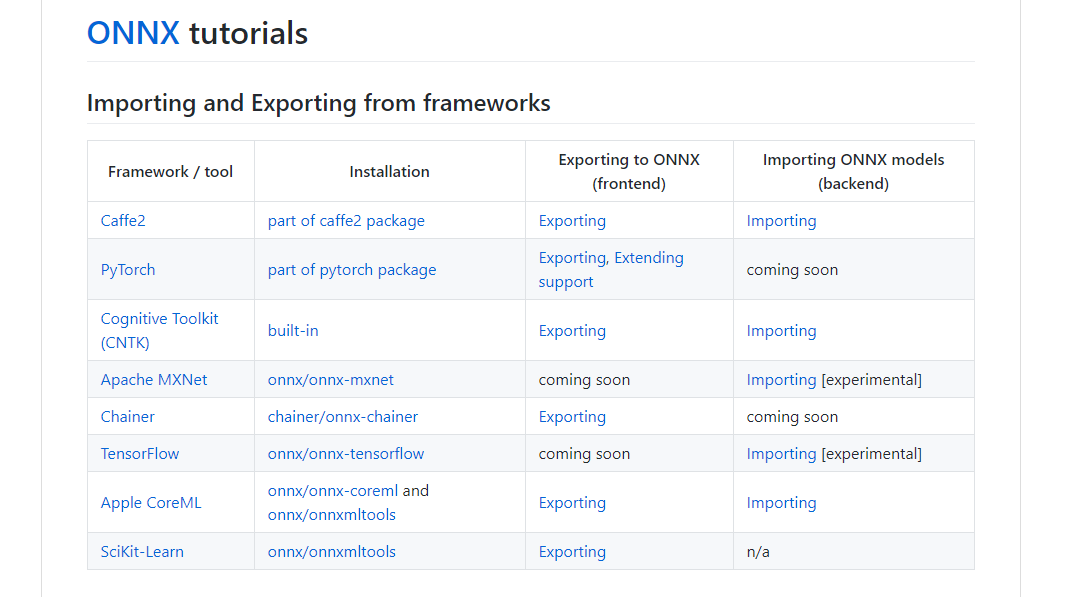
Task: Open the SciKit-Learn link
Action: pos(142,552)
